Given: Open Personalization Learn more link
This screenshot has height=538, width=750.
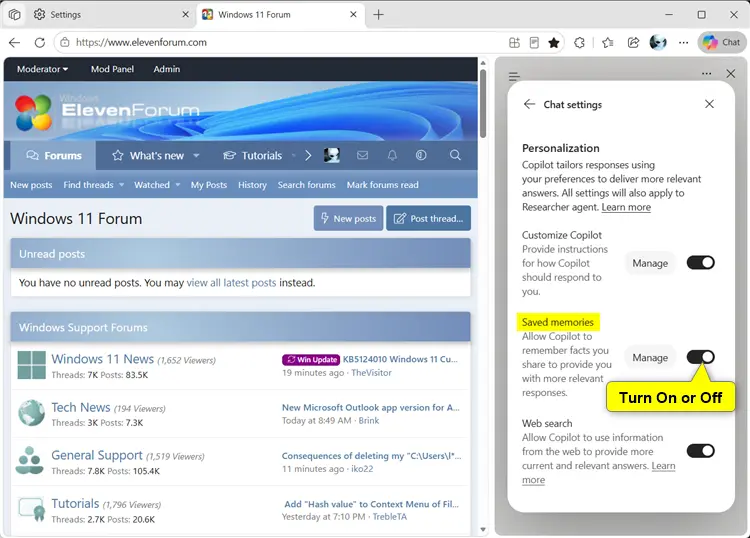Looking at the screenshot, I should coord(626,208).
